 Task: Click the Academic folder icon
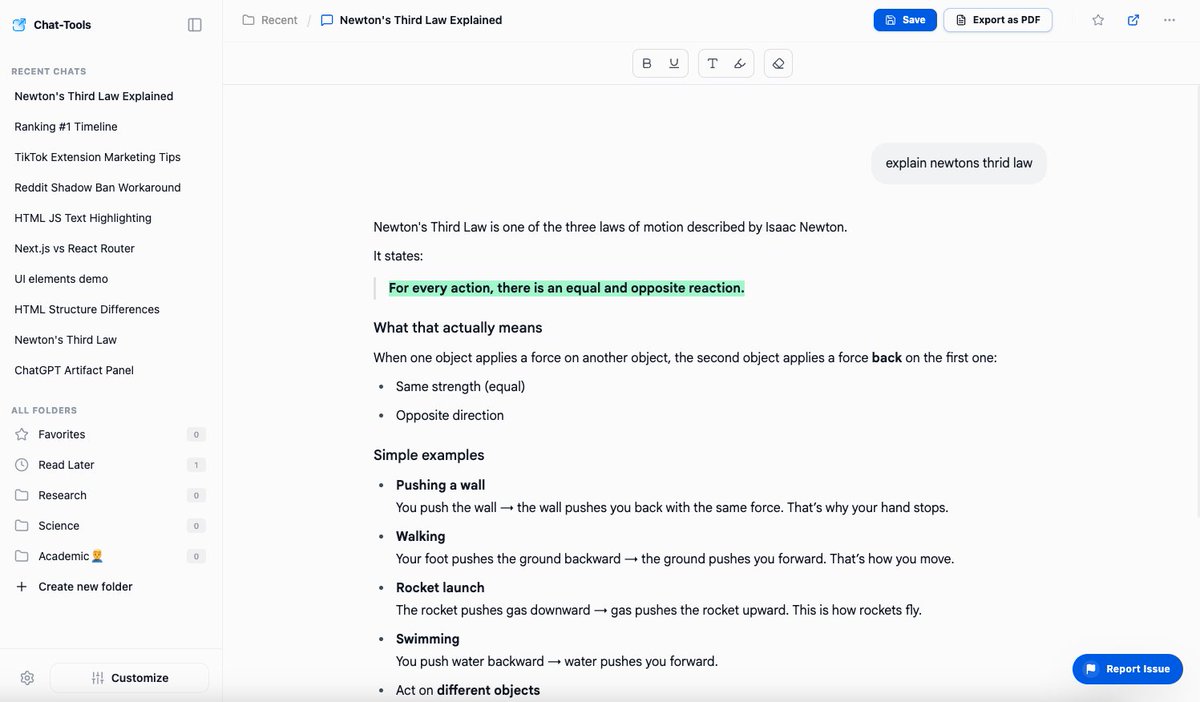click(22, 556)
